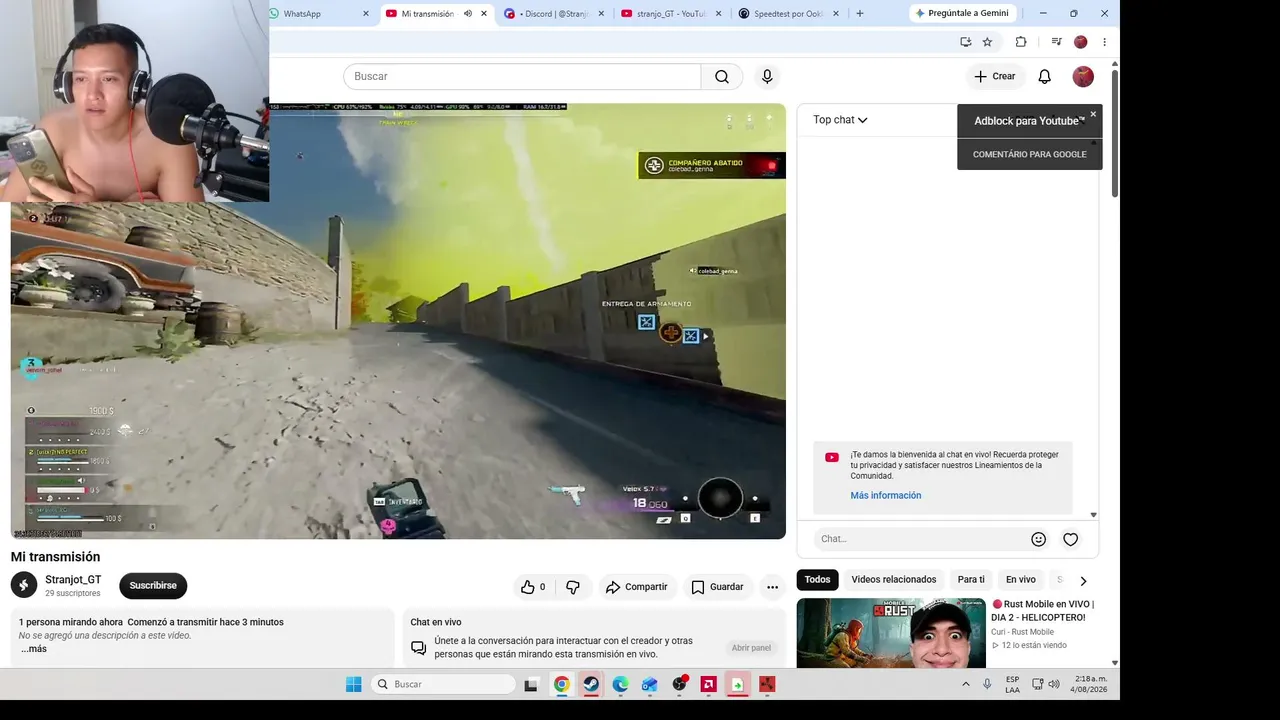Viewport: 1280px width, 720px height.
Task: Open Task View on the taskbar
Action: point(531,684)
